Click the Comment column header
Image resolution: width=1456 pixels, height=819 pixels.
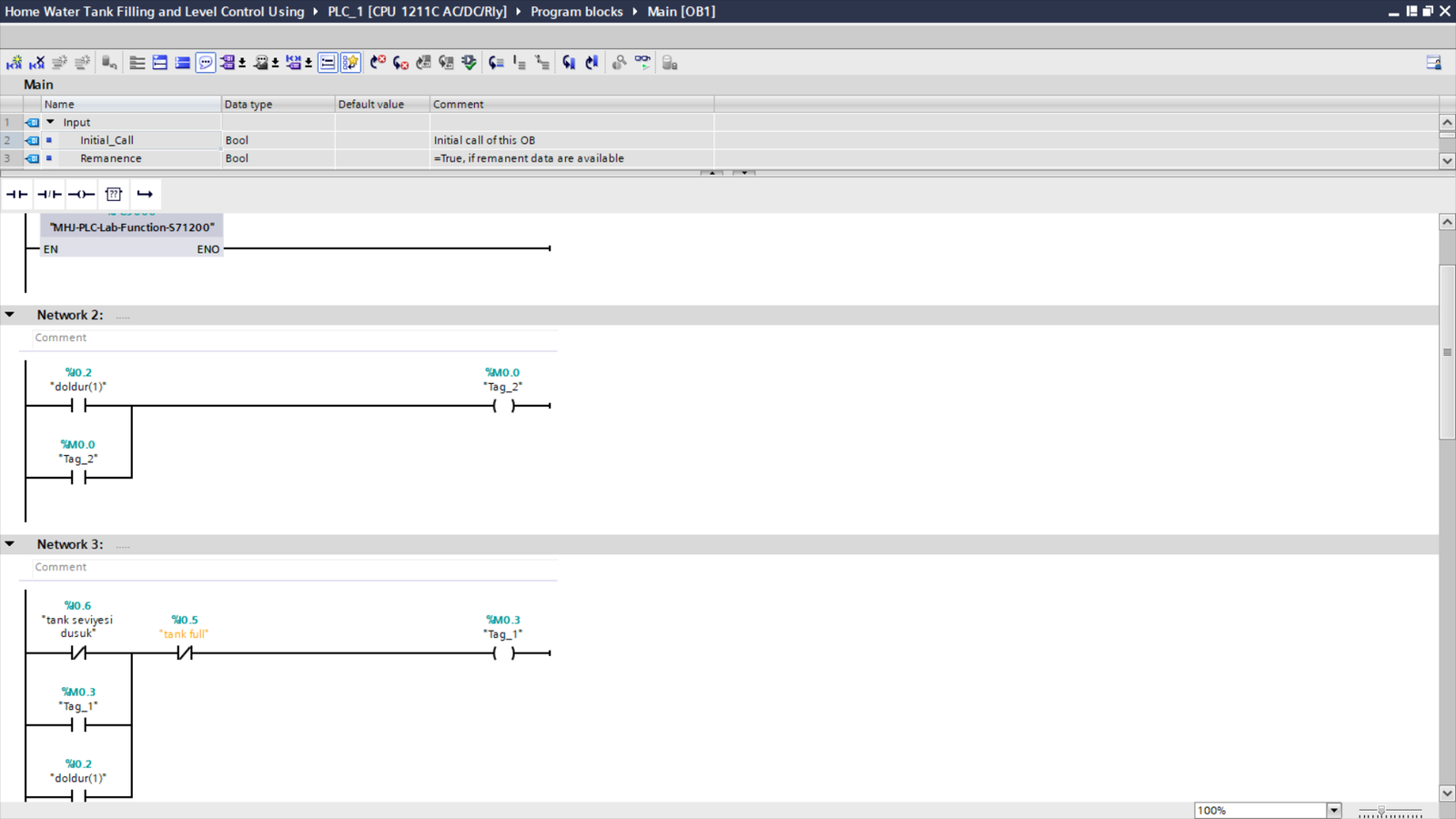[x=571, y=105]
